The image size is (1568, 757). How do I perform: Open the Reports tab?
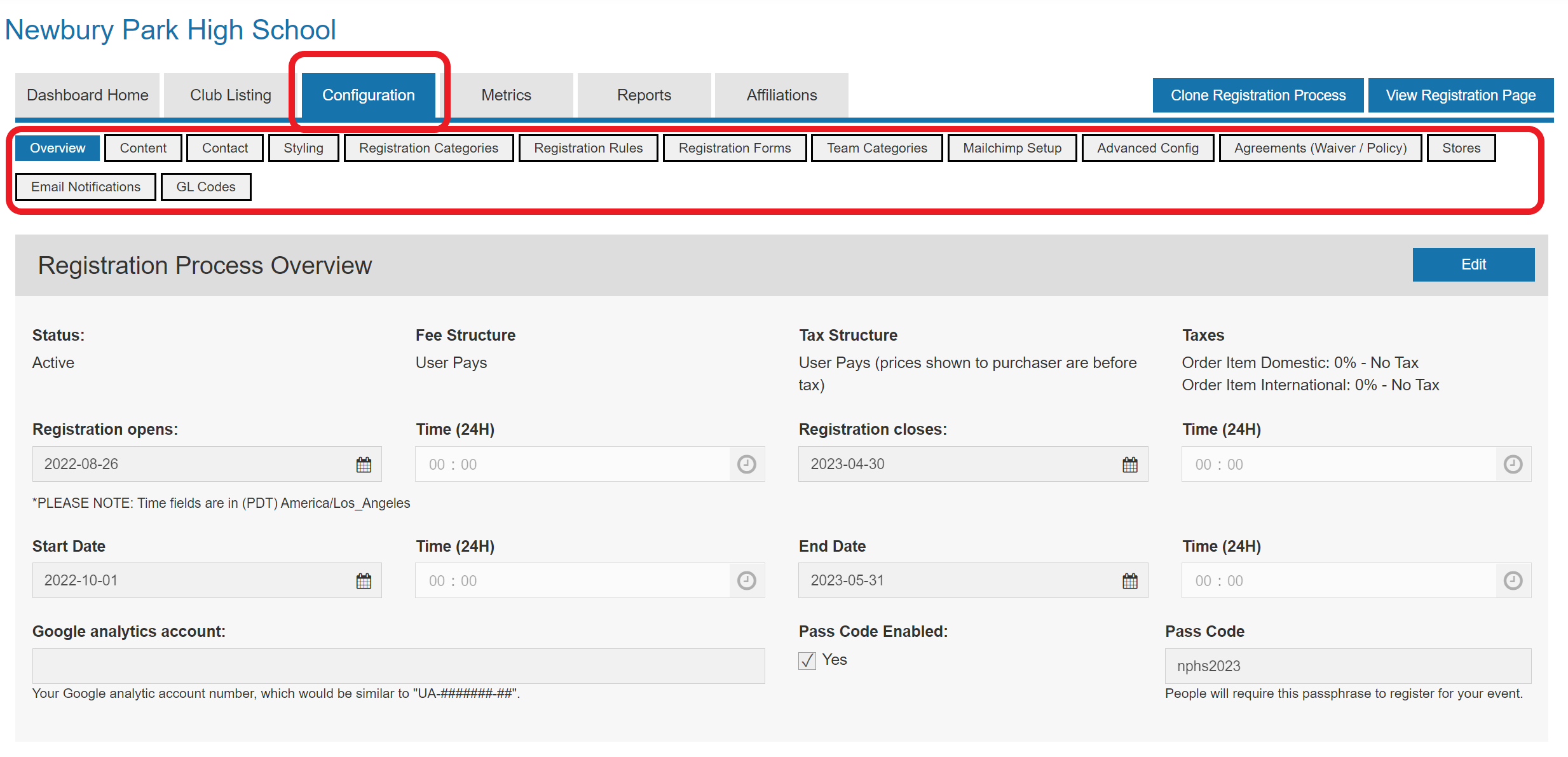[643, 95]
